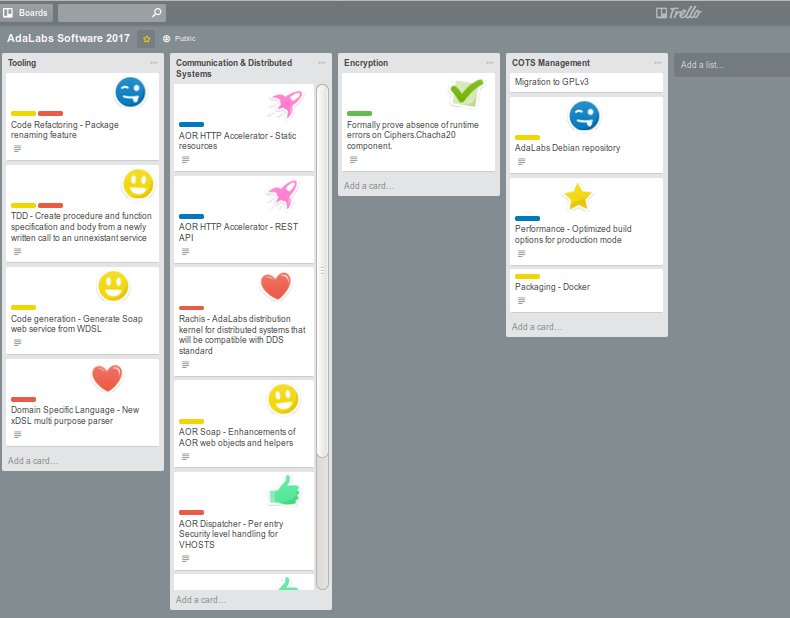Click description icon on Packaging - Docker card

(x=521, y=301)
